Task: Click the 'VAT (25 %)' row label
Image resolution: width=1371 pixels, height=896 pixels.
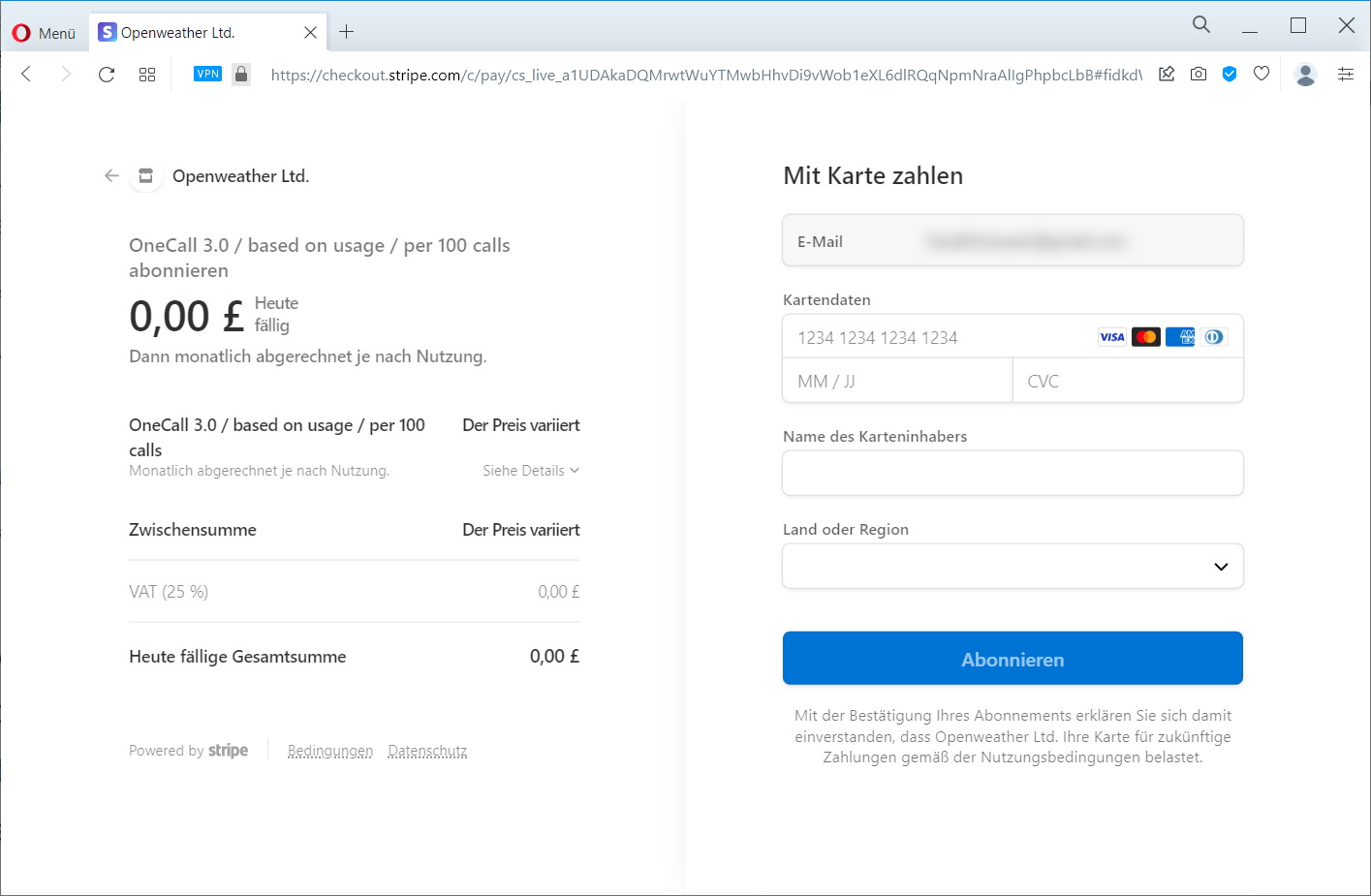Action: point(169,592)
